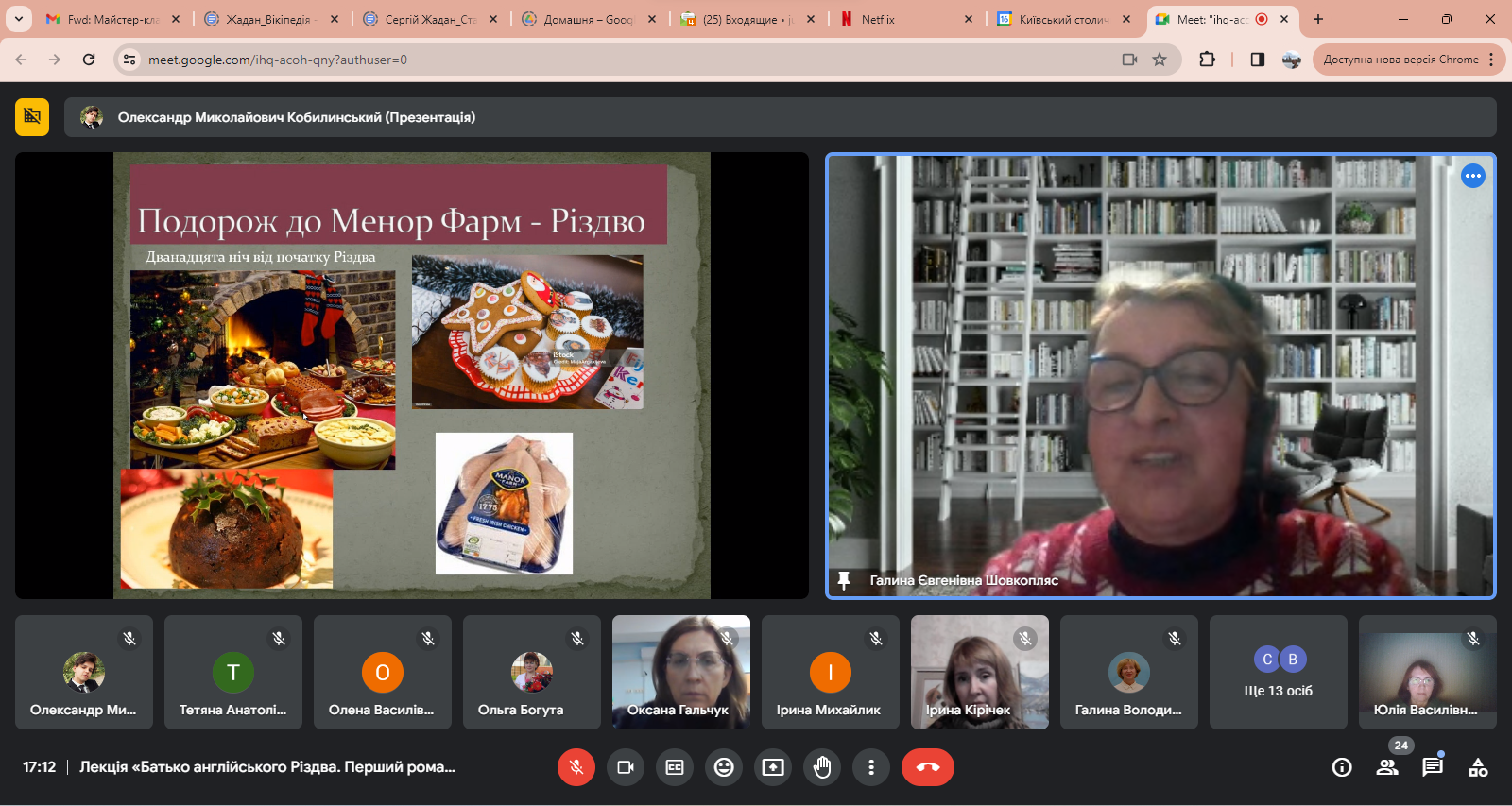Unmute the microphone
Screen dimensions: 1512x806
pos(576,767)
